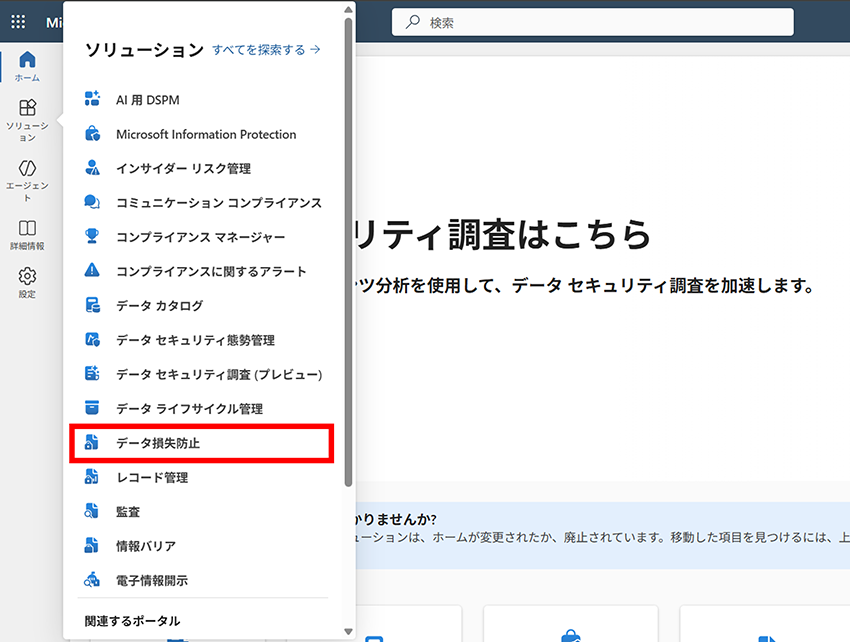Open the app launcher waffle icon
850x642 pixels.
[x=18, y=22]
